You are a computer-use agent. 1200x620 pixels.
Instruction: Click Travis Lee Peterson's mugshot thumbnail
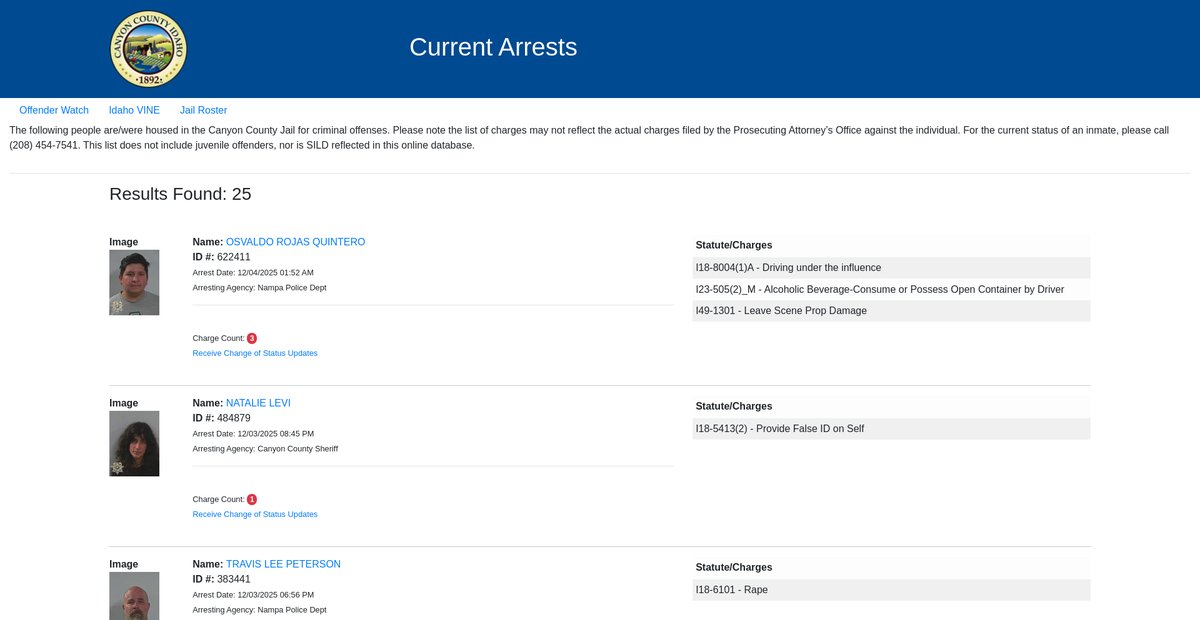134,596
